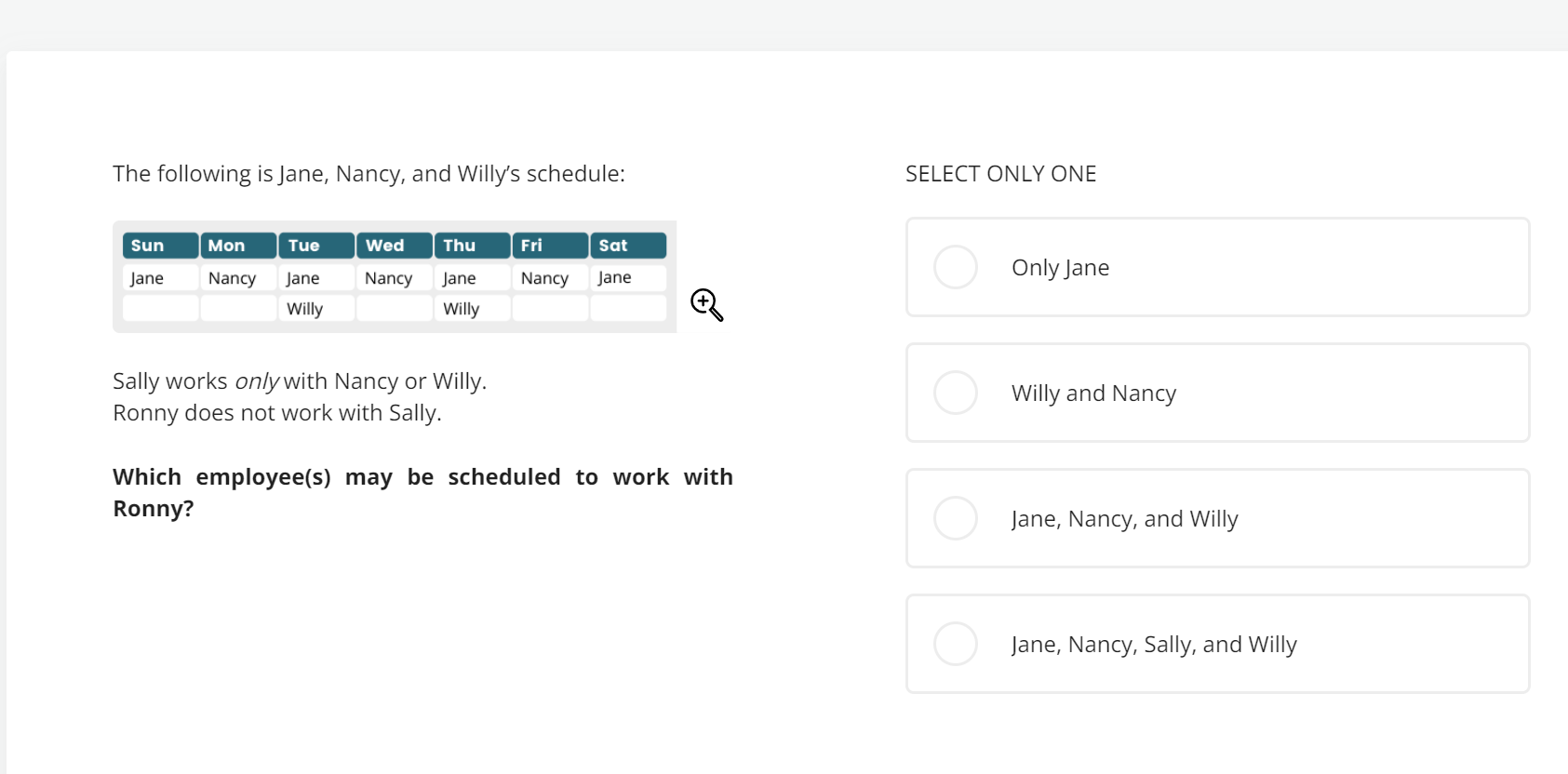Viewport: 1568px width, 774px height.
Task: Click the Jane cell under Sat
Action: (629, 277)
